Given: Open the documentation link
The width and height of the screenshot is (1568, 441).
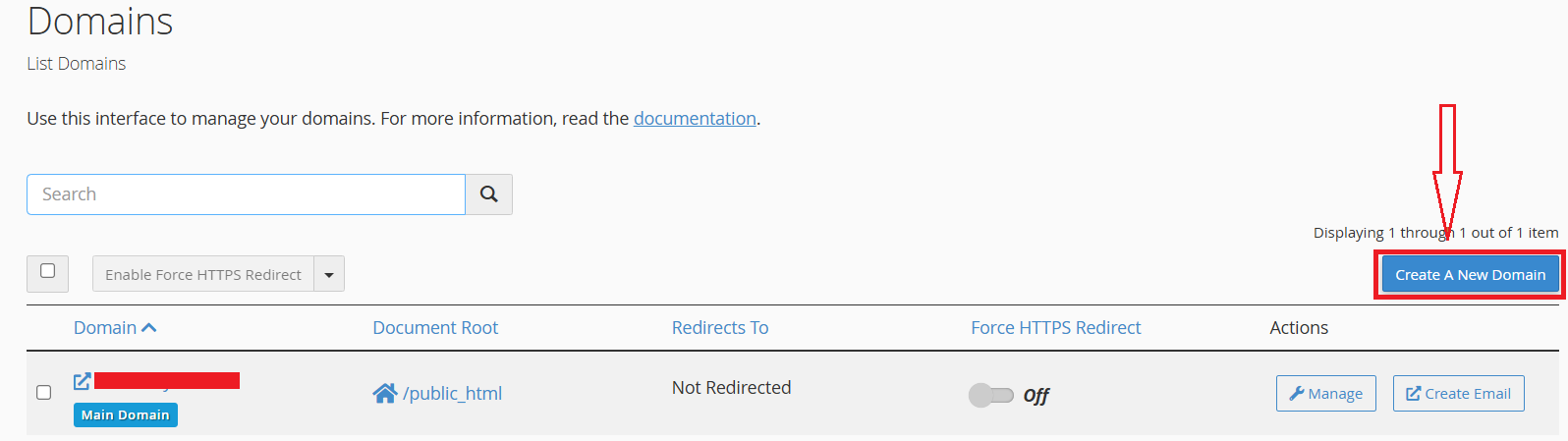Looking at the screenshot, I should pos(695,119).
